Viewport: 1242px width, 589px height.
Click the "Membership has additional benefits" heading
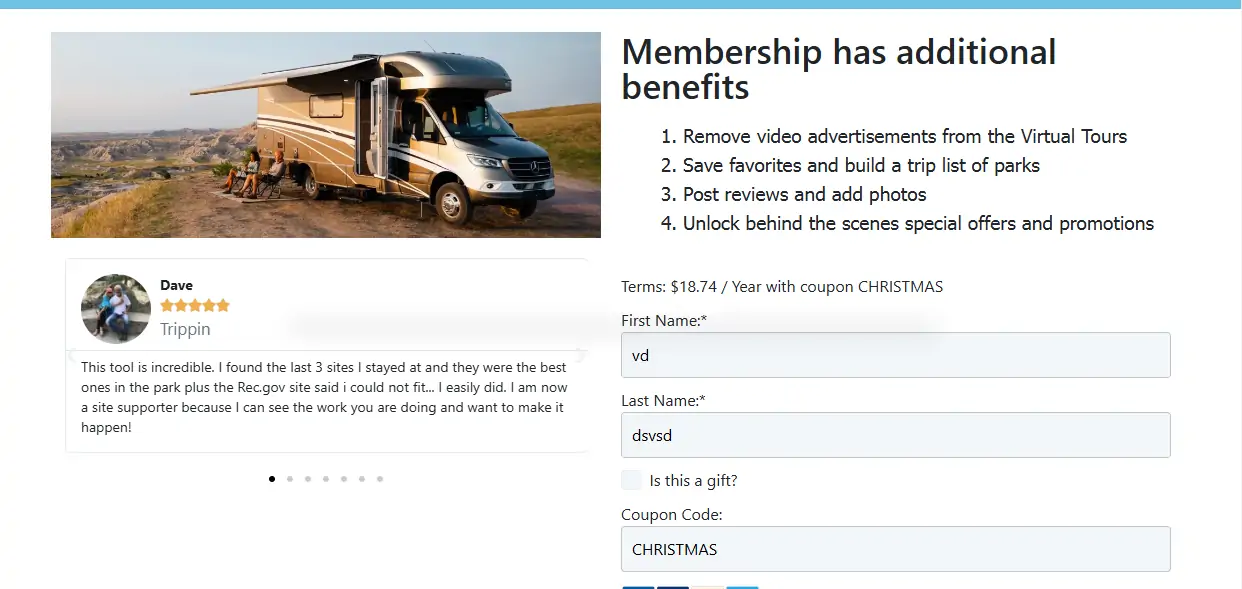[839, 69]
